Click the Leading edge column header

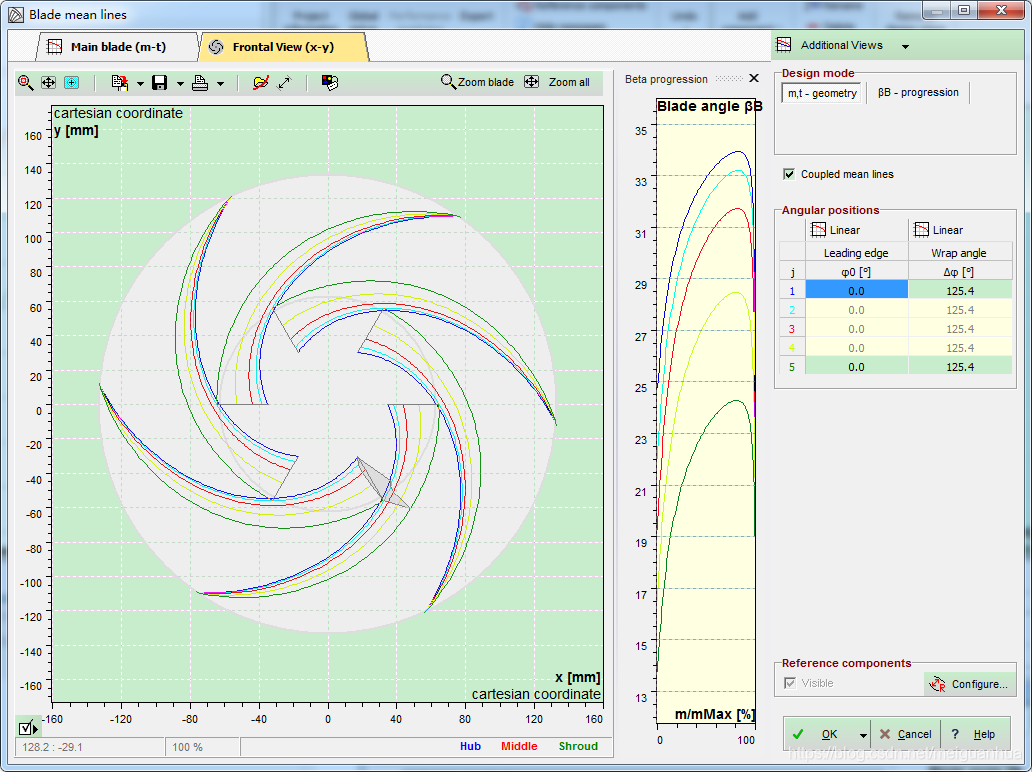[x=856, y=253]
